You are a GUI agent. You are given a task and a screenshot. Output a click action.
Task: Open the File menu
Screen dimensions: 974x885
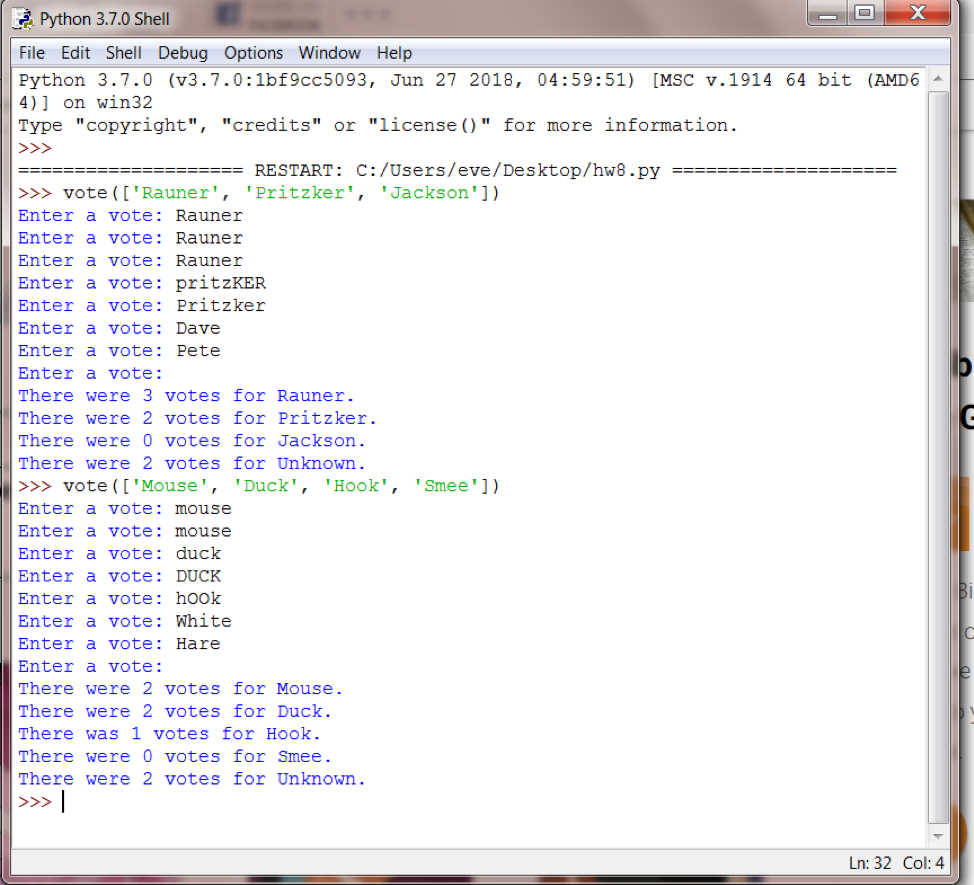coord(31,53)
